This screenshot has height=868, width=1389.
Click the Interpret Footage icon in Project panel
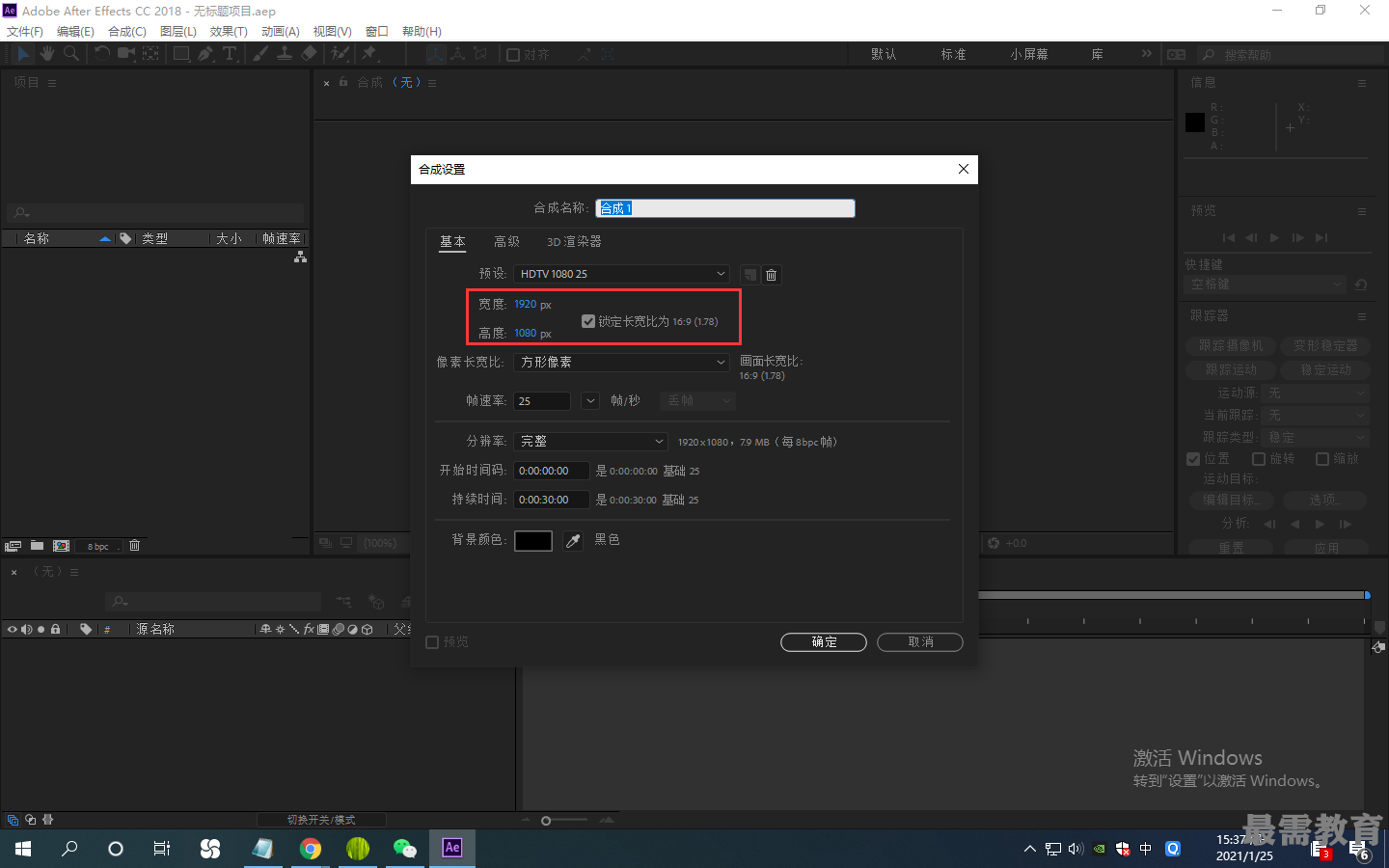coord(13,546)
